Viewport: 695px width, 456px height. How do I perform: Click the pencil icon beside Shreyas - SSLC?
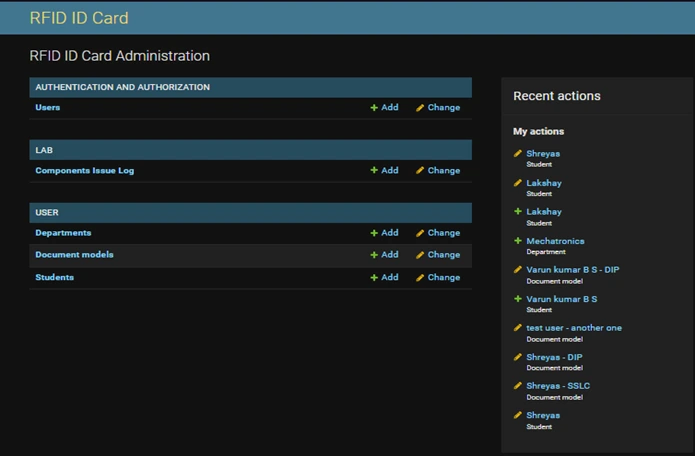pyautogui.click(x=517, y=386)
